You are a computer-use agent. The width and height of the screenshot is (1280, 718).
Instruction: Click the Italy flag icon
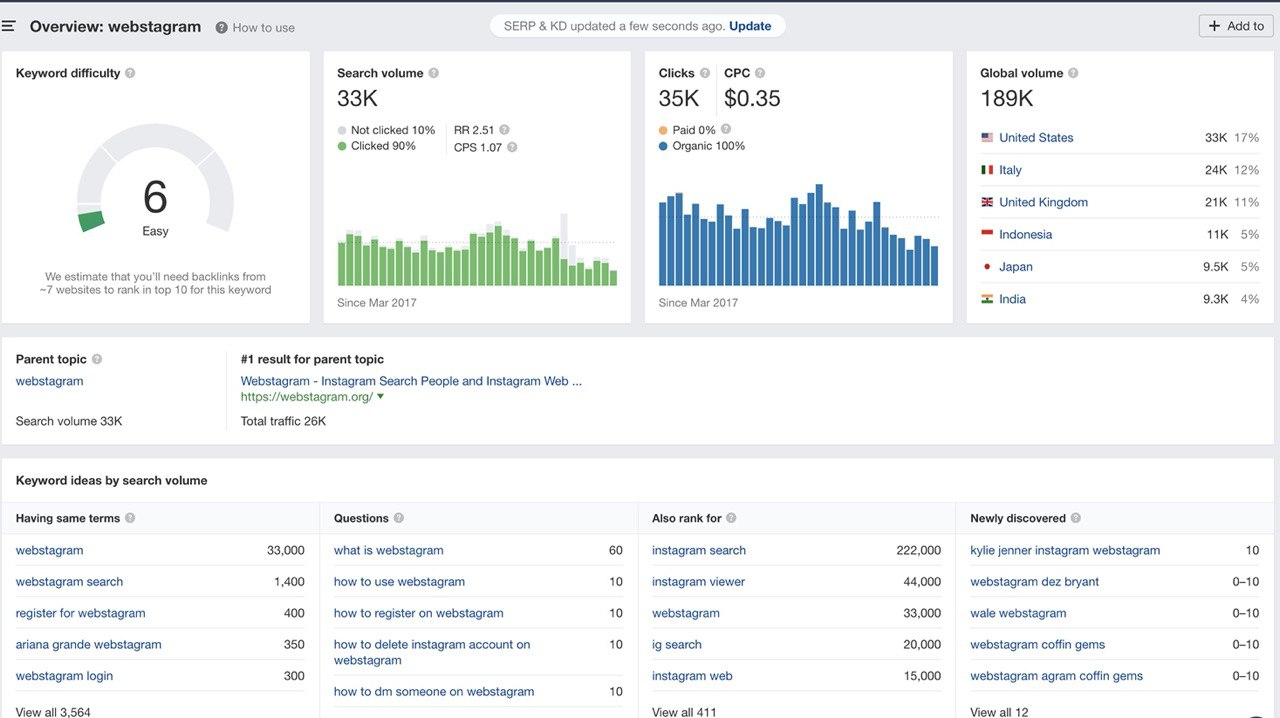pyautogui.click(x=987, y=170)
